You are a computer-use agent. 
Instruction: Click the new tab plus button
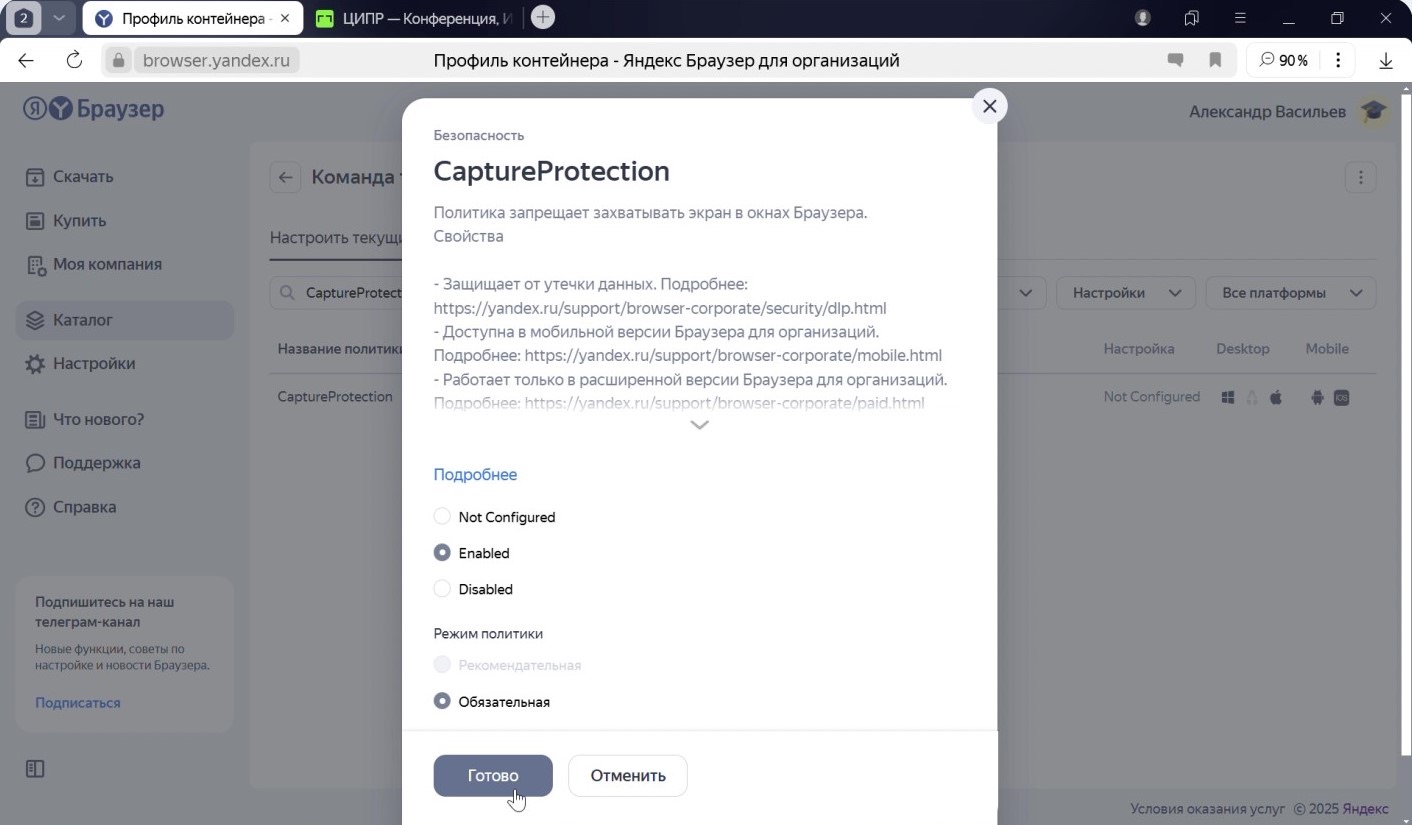pyautogui.click(x=542, y=17)
